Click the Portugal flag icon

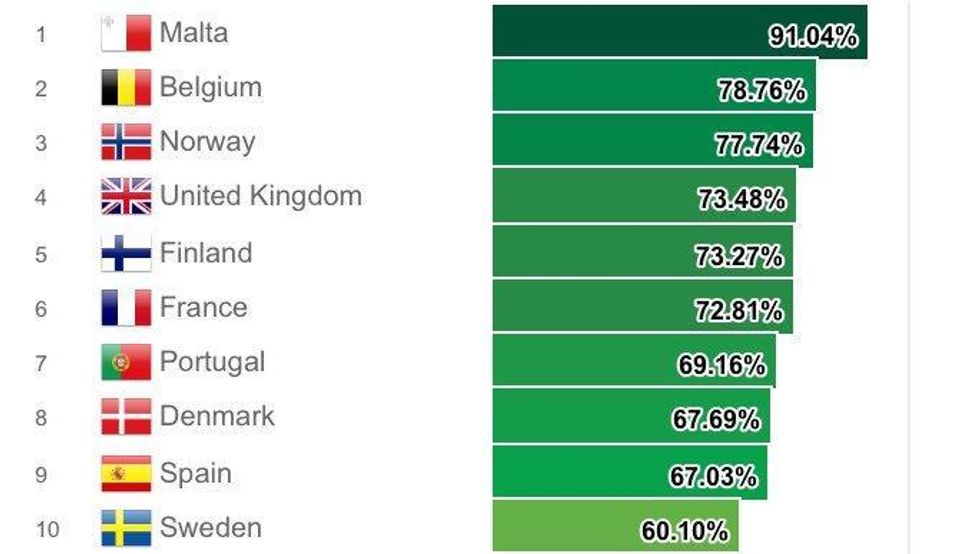coord(126,362)
